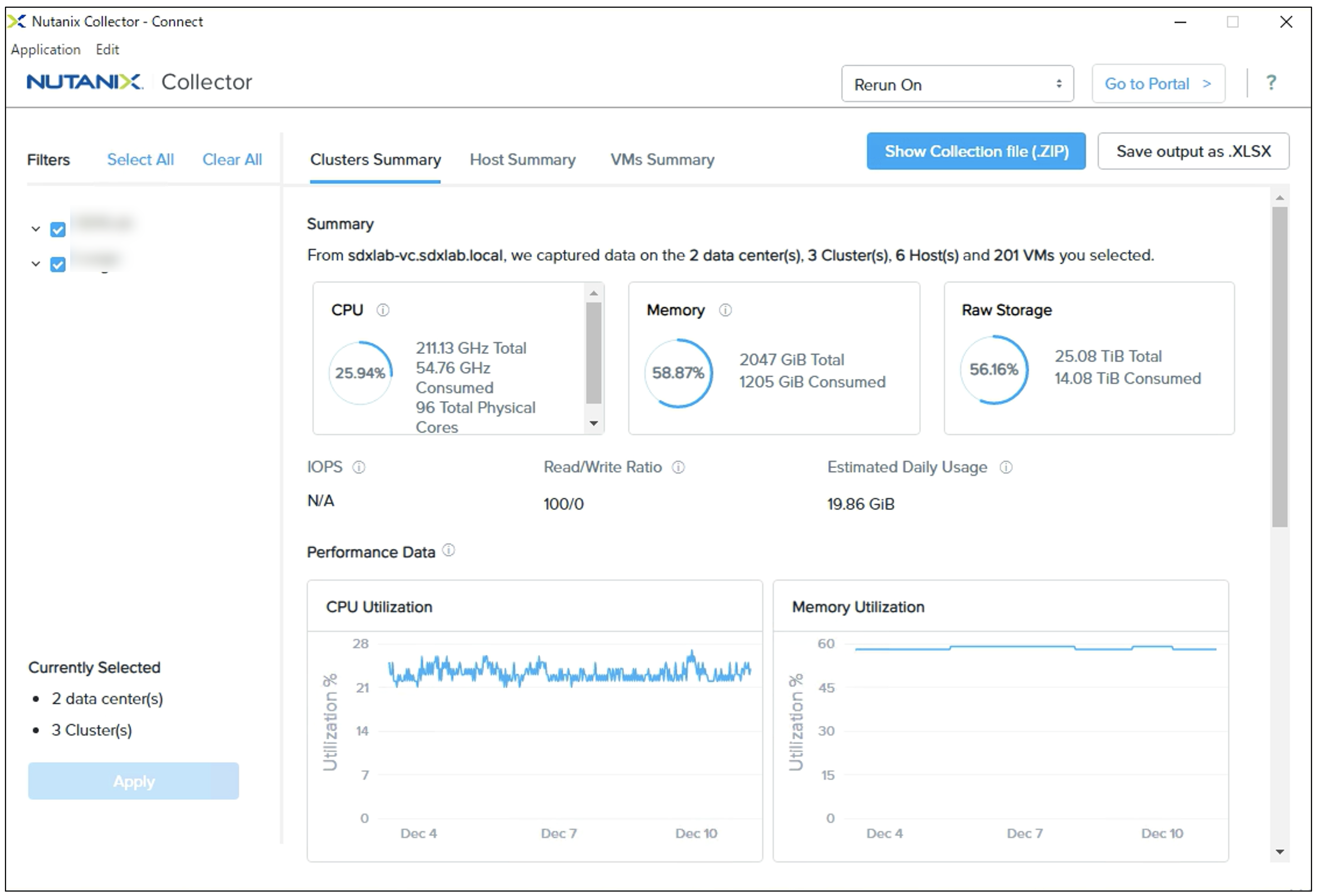Click the Estimated Daily Usage info icon

[x=1006, y=467]
